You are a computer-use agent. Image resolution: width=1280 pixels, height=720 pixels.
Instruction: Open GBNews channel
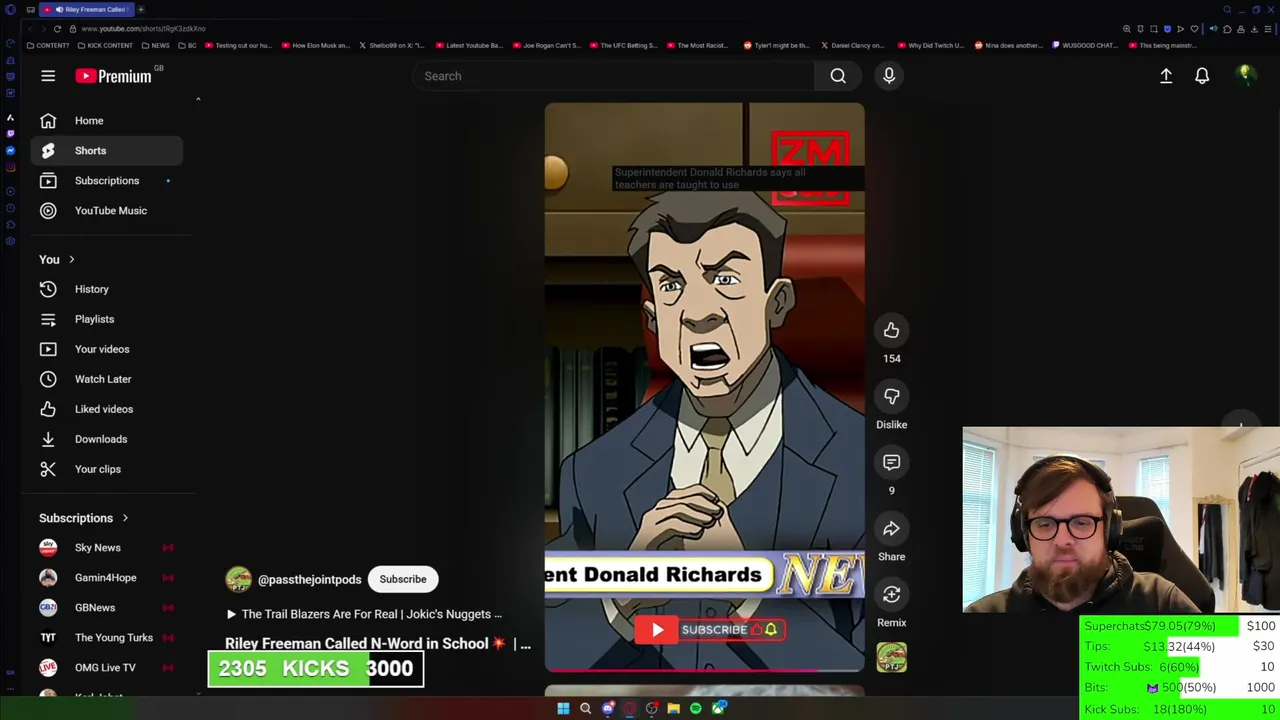pyautogui.click(x=107, y=607)
